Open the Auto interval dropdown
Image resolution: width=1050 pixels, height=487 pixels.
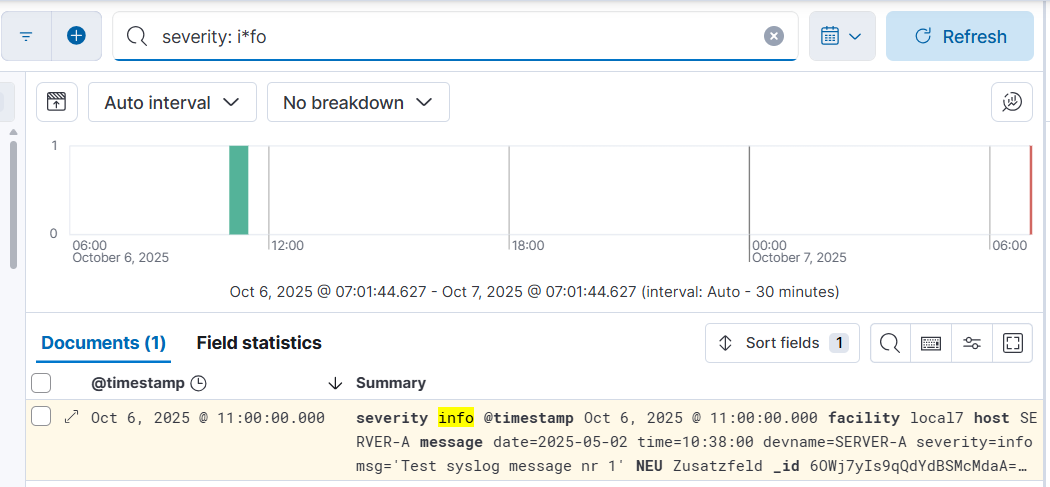click(172, 102)
